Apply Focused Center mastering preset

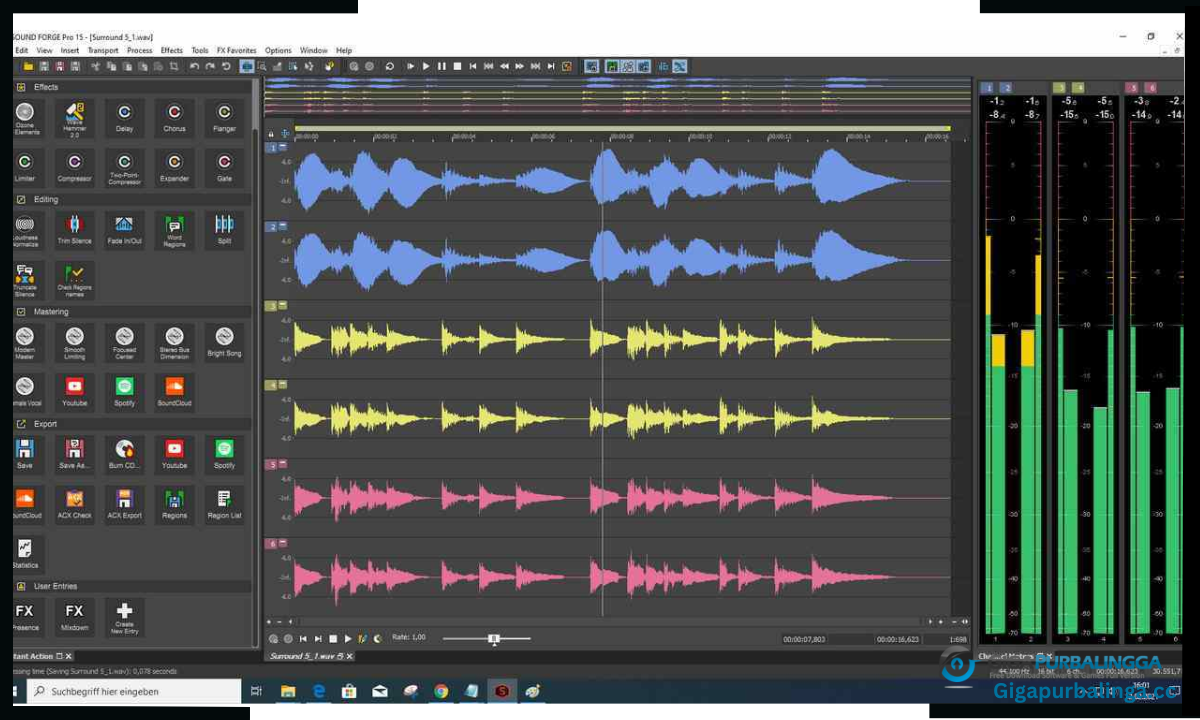point(124,342)
